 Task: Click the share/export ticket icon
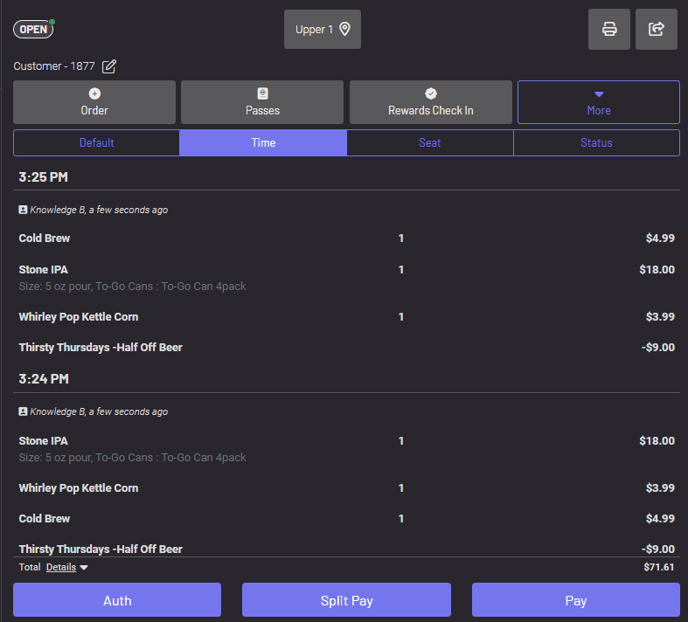click(x=656, y=29)
